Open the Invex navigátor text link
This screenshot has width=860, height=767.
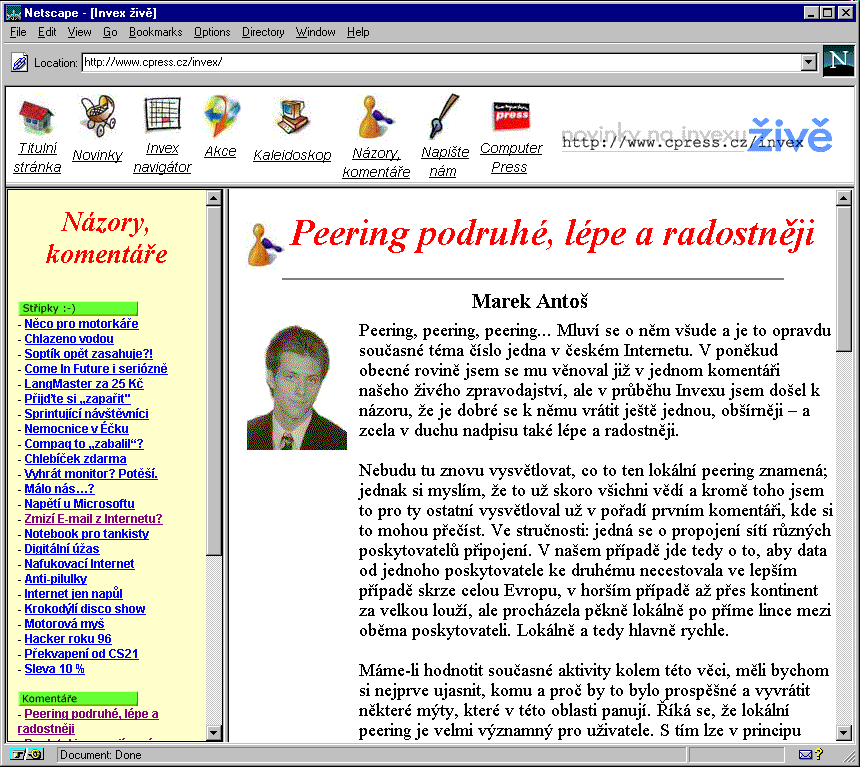coord(162,157)
